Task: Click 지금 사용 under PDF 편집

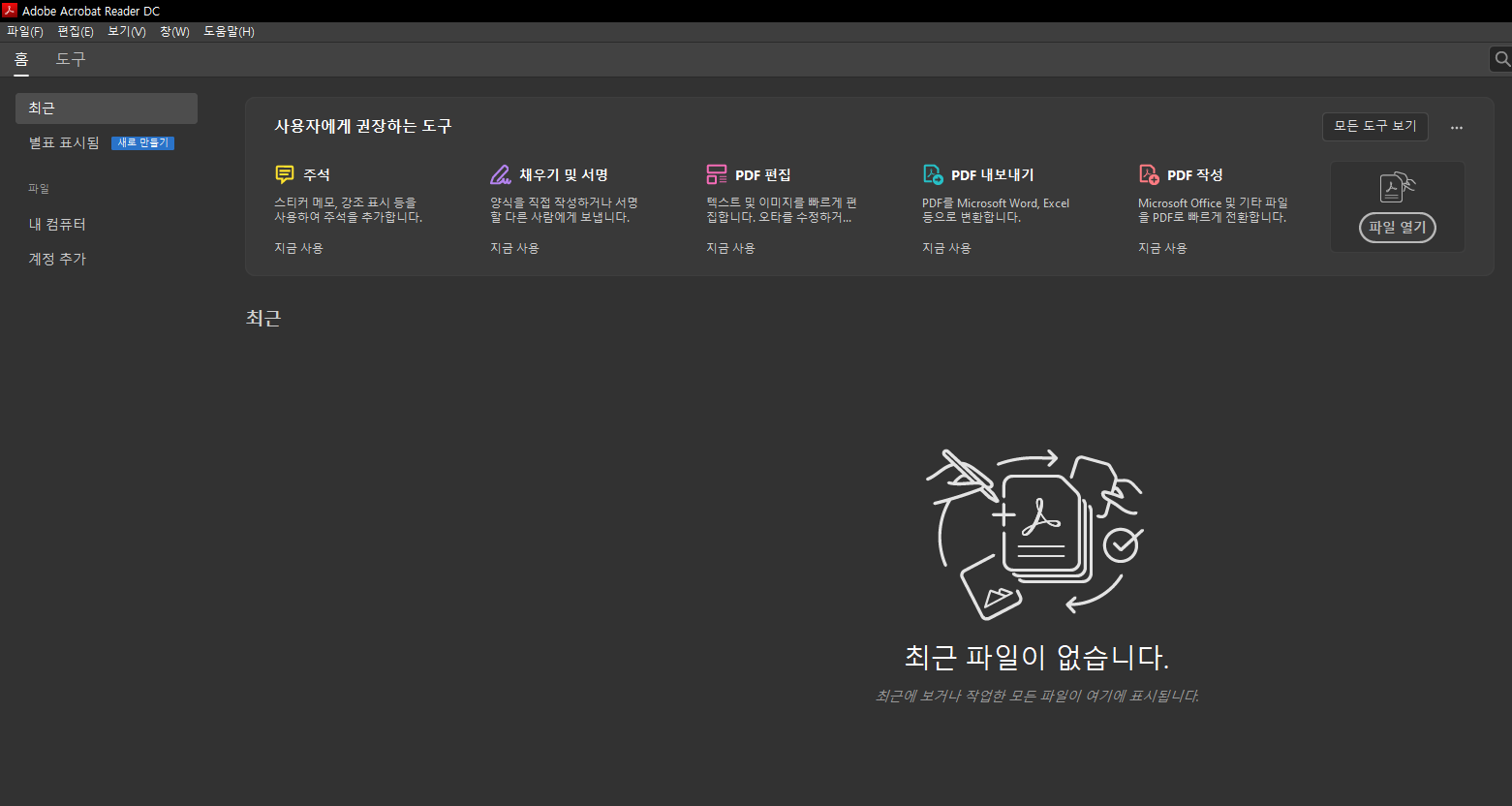Action: [730, 248]
